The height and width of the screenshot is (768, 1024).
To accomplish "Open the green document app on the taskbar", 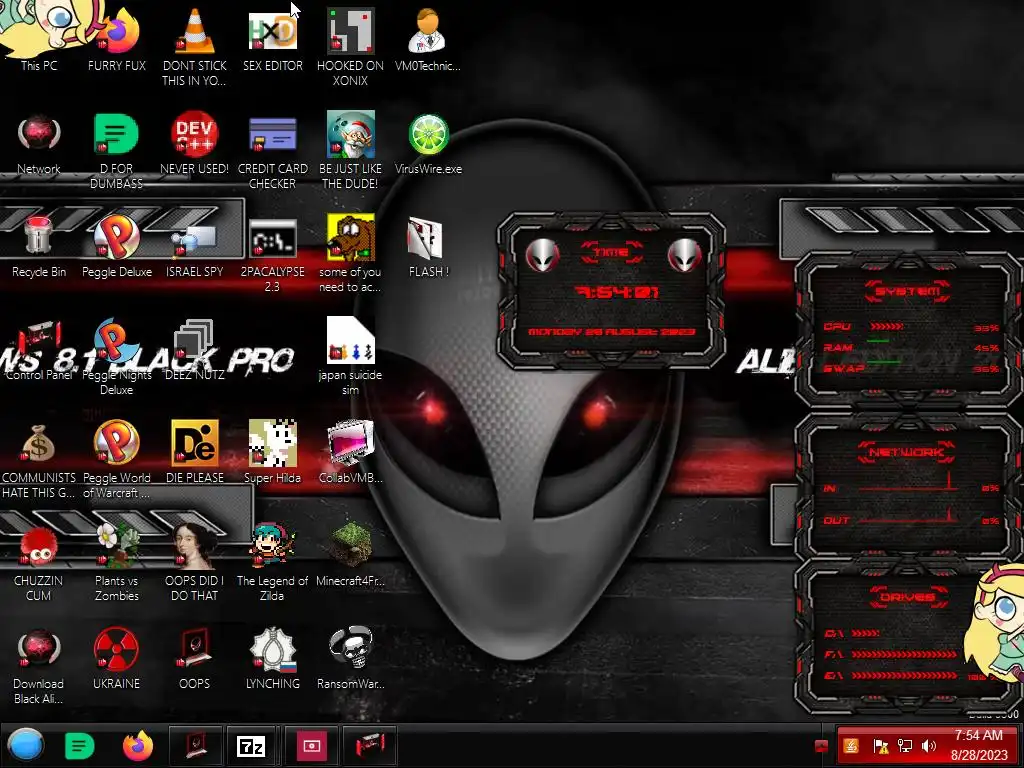I will [x=80, y=745].
